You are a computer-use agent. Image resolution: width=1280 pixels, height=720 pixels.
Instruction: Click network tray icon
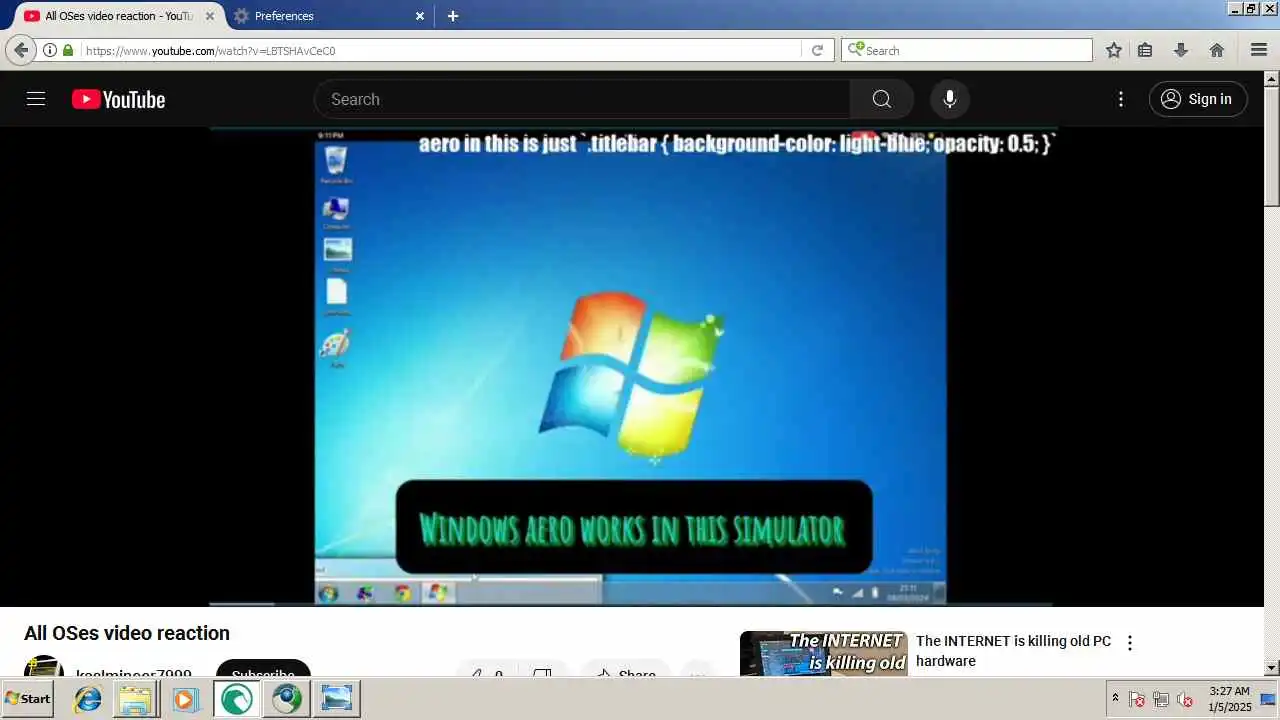click(x=1161, y=699)
